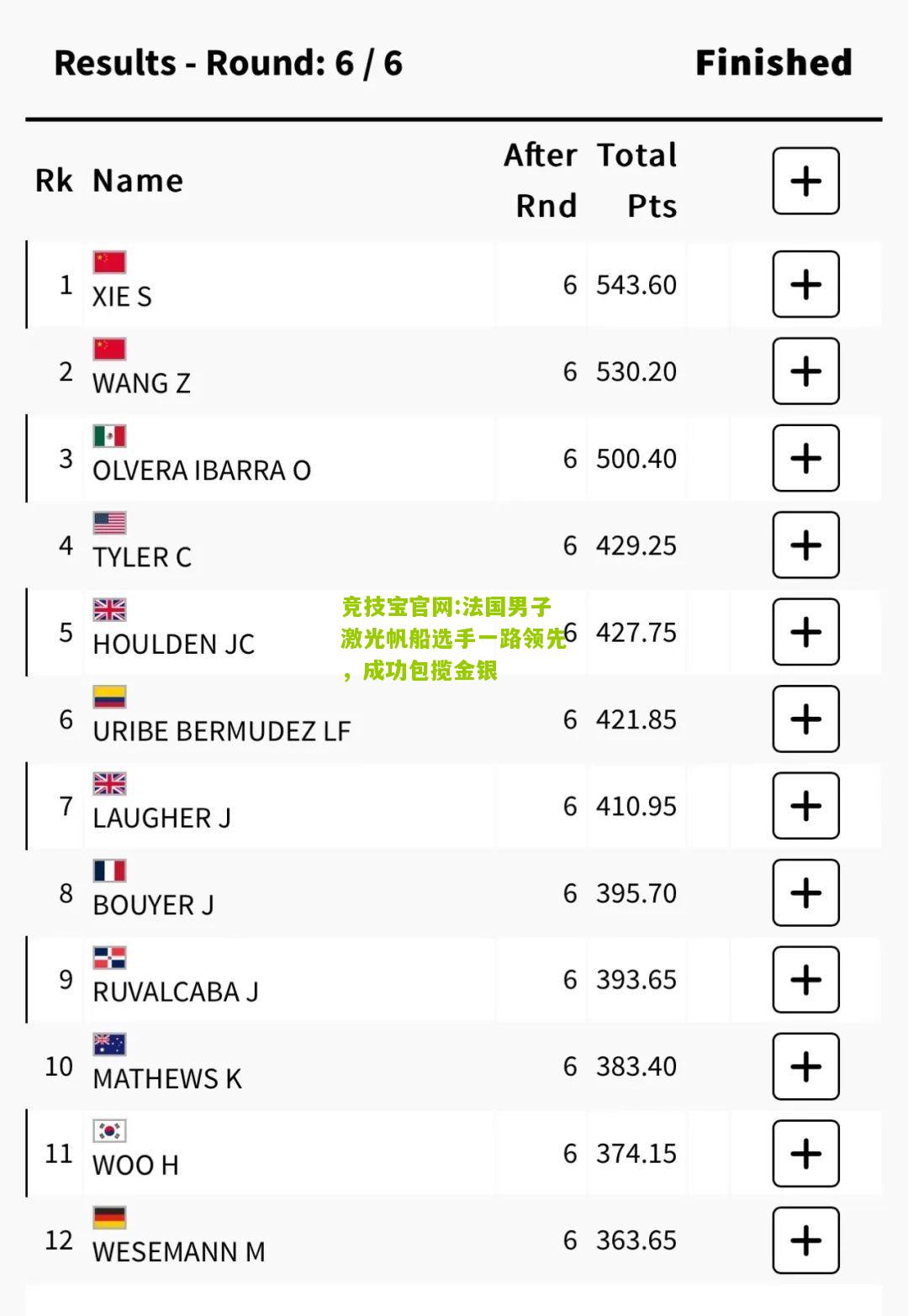This screenshot has height=1316, width=908.
Task: Expand RUVALCABA J result row
Action: [x=805, y=980]
